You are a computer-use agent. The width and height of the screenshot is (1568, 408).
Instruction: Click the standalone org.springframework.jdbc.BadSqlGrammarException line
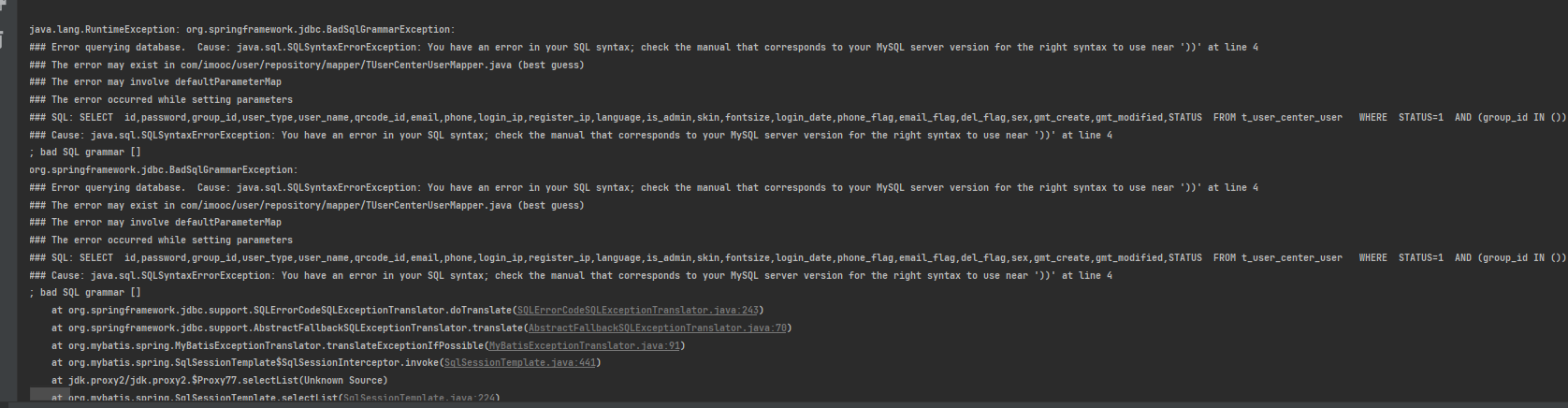tap(164, 170)
